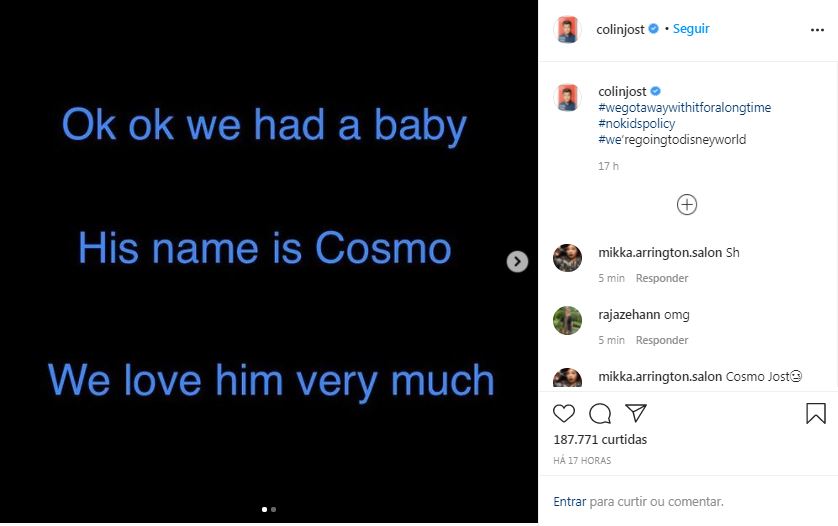Click the Seguir follow link
The image size is (838, 526).
click(691, 29)
